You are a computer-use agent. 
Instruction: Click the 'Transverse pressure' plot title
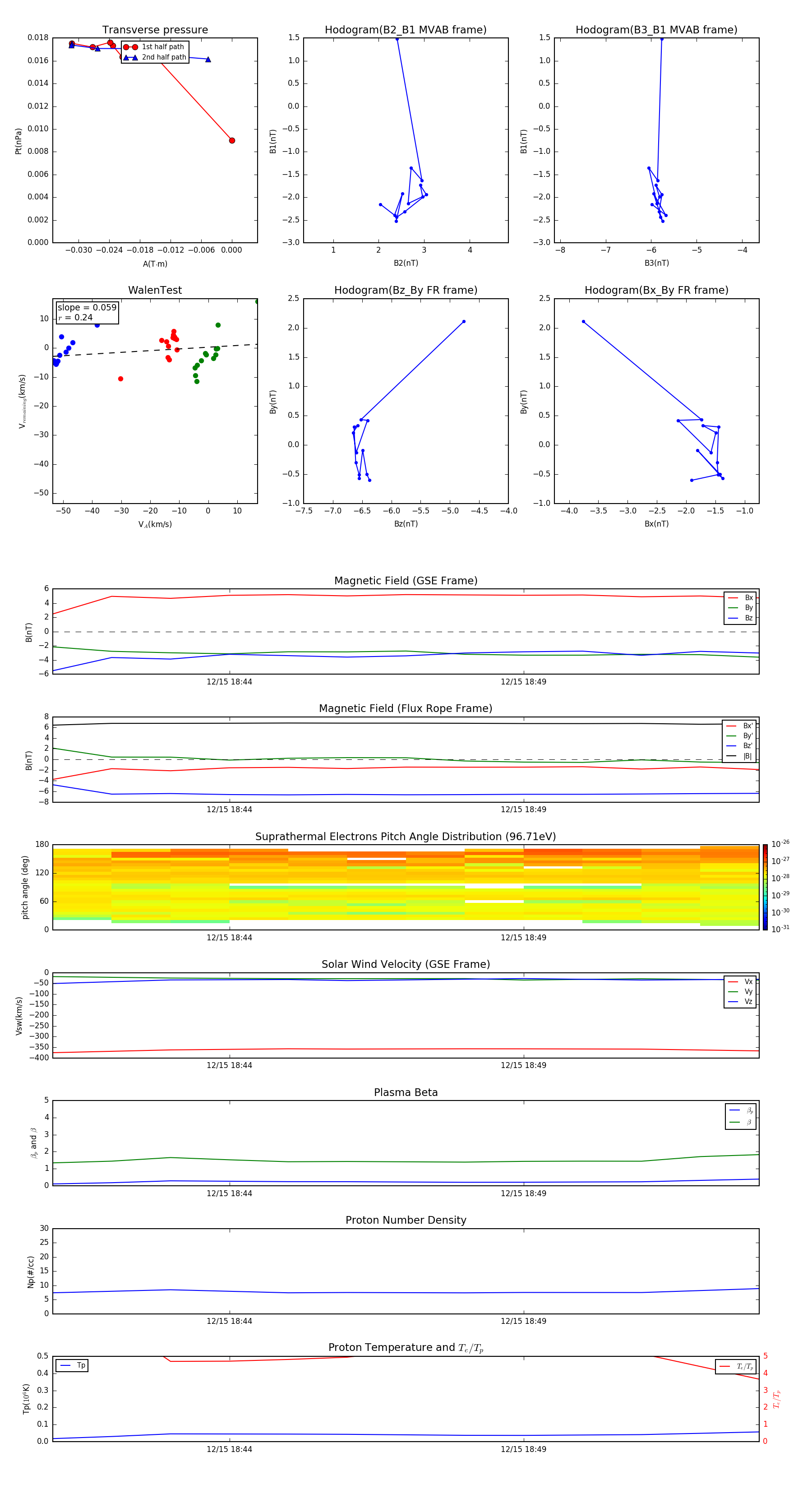click(155, 30)
